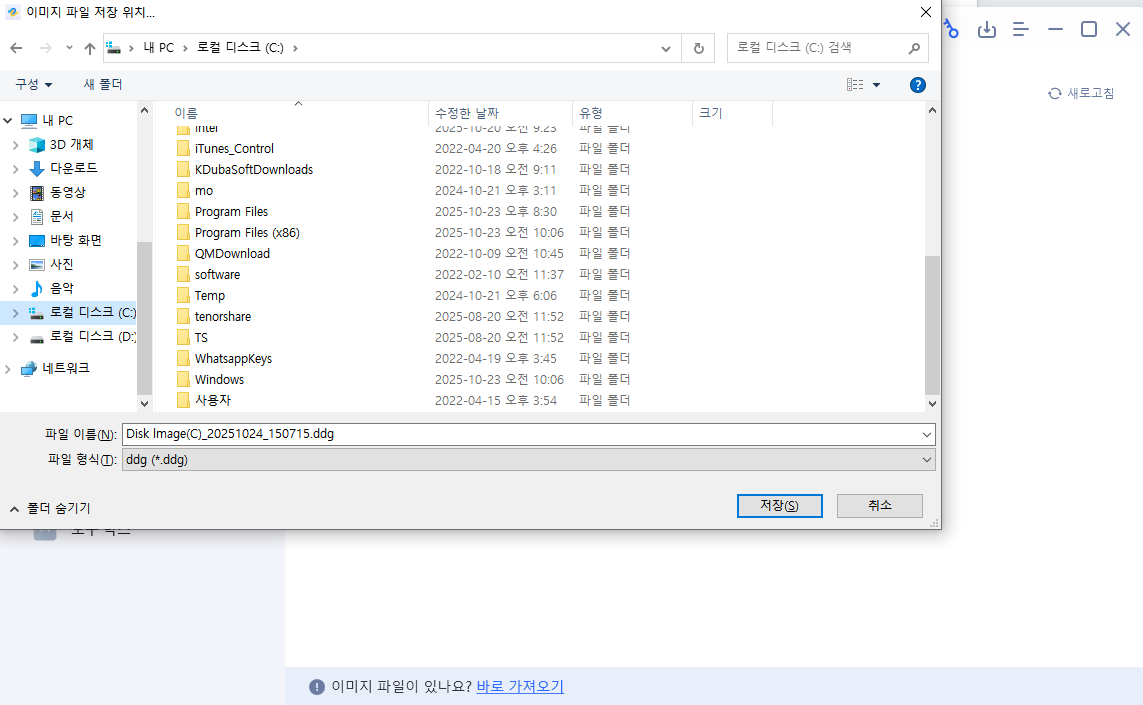
Task: Click the blue key registration icon
Action: 950,30
